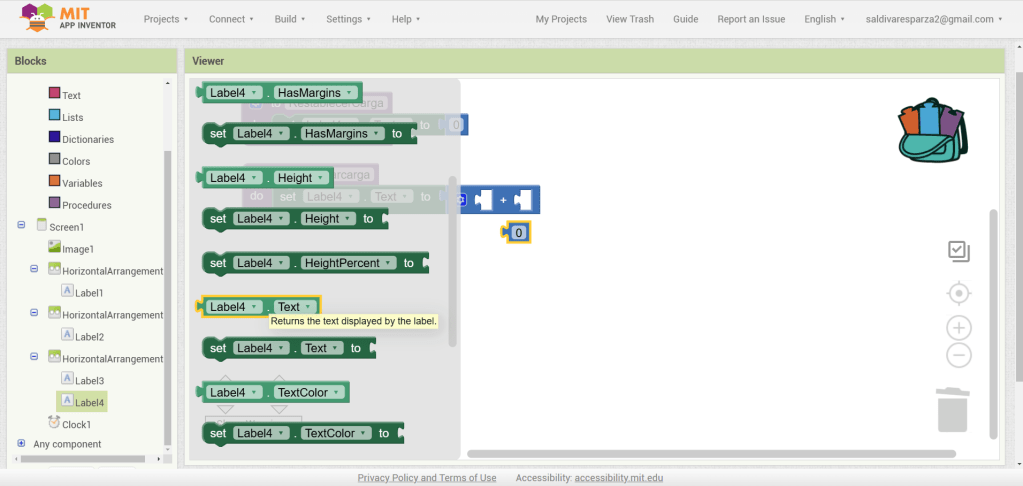Expand the Any component section
This screenshot has height=486, width=1023.
[21, 443]
